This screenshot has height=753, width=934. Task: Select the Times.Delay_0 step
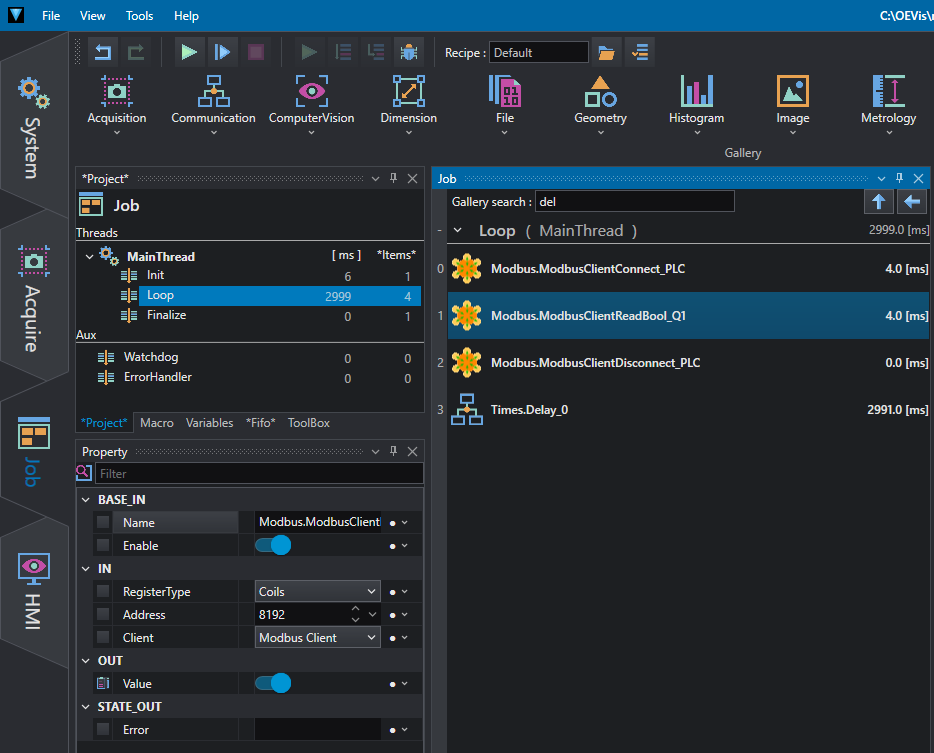click(529, 410)
